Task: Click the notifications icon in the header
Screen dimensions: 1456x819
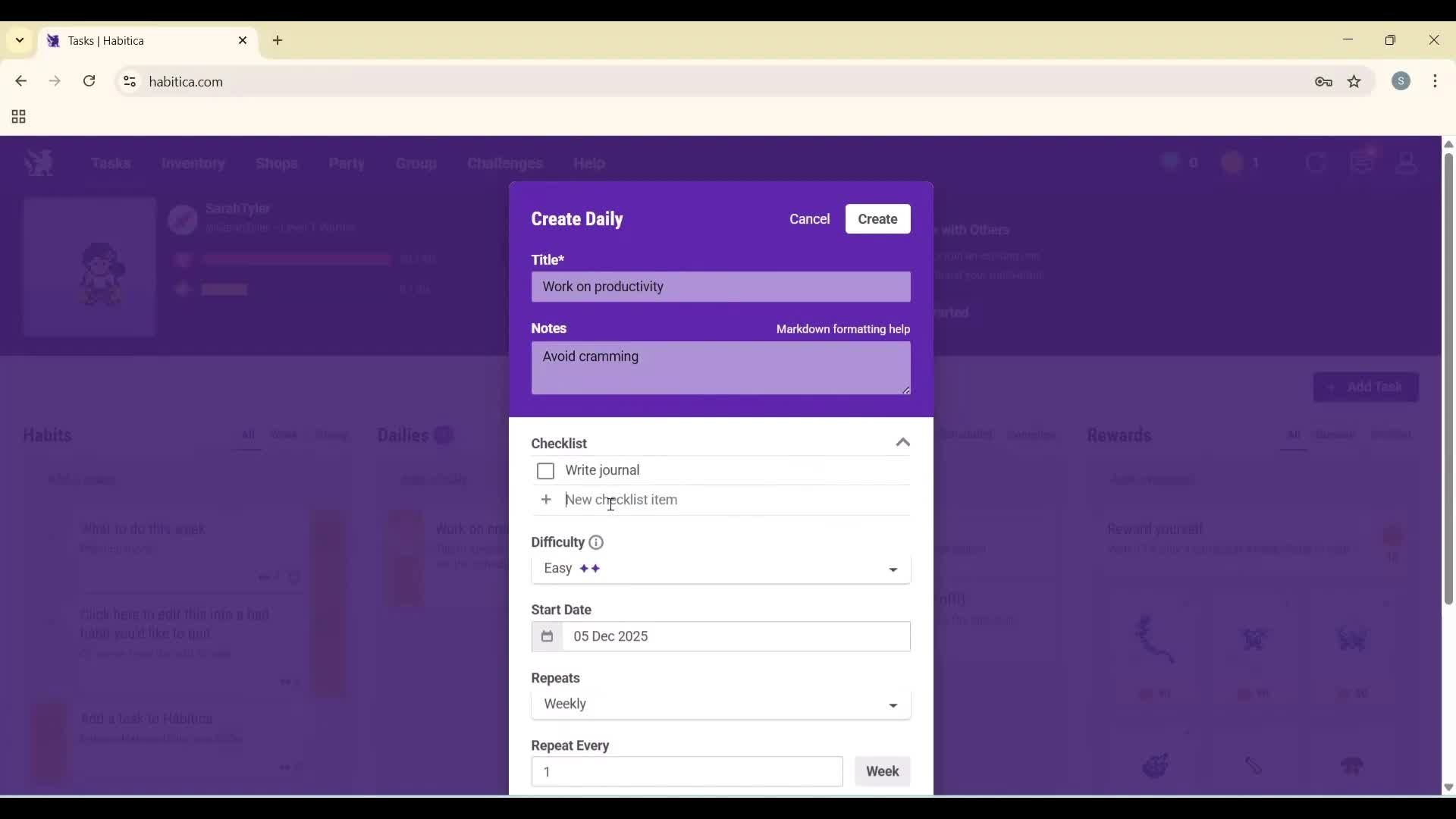Action: pos(1363,162)
